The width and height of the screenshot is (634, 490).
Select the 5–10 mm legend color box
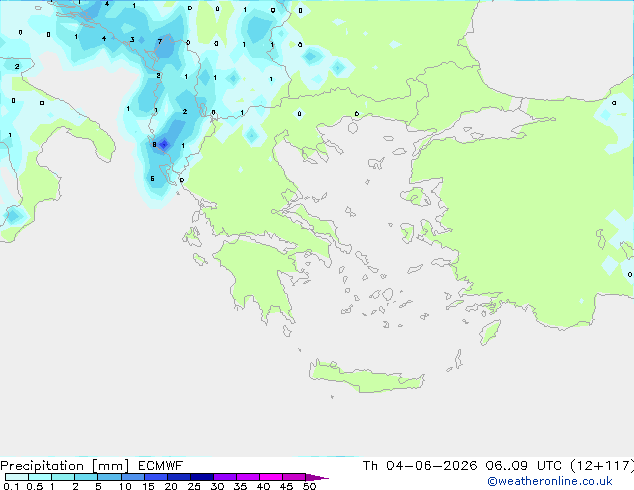pyautogui.click(x=109, y=477)
